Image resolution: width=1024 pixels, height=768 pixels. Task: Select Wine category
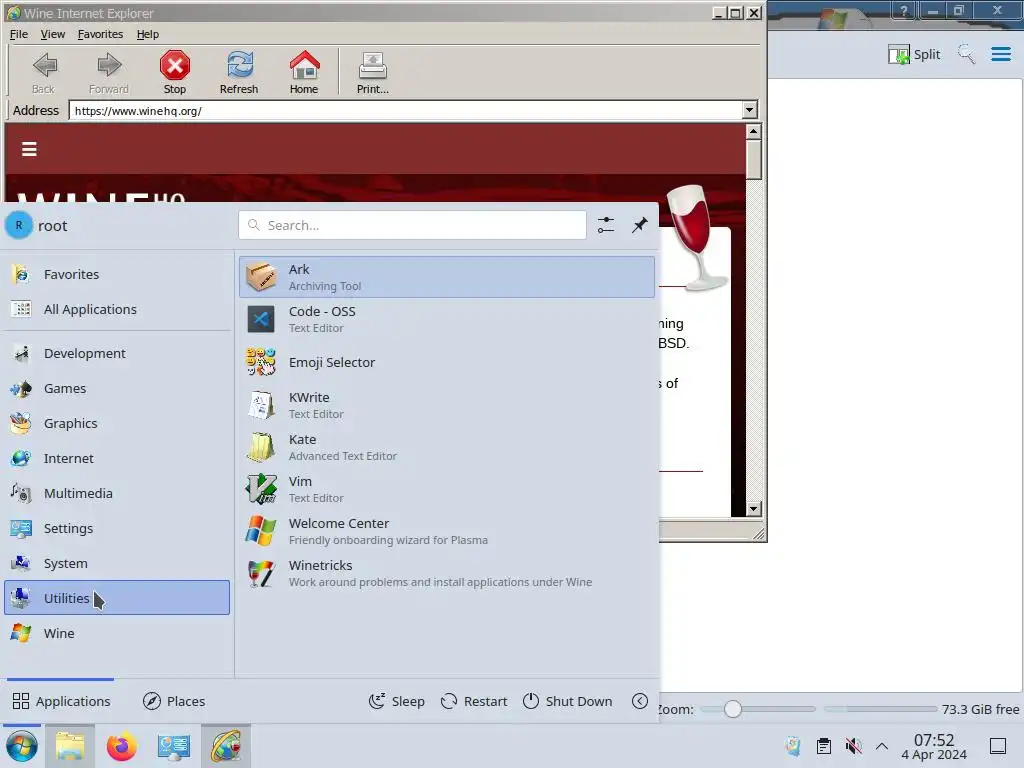click(117, 633)
